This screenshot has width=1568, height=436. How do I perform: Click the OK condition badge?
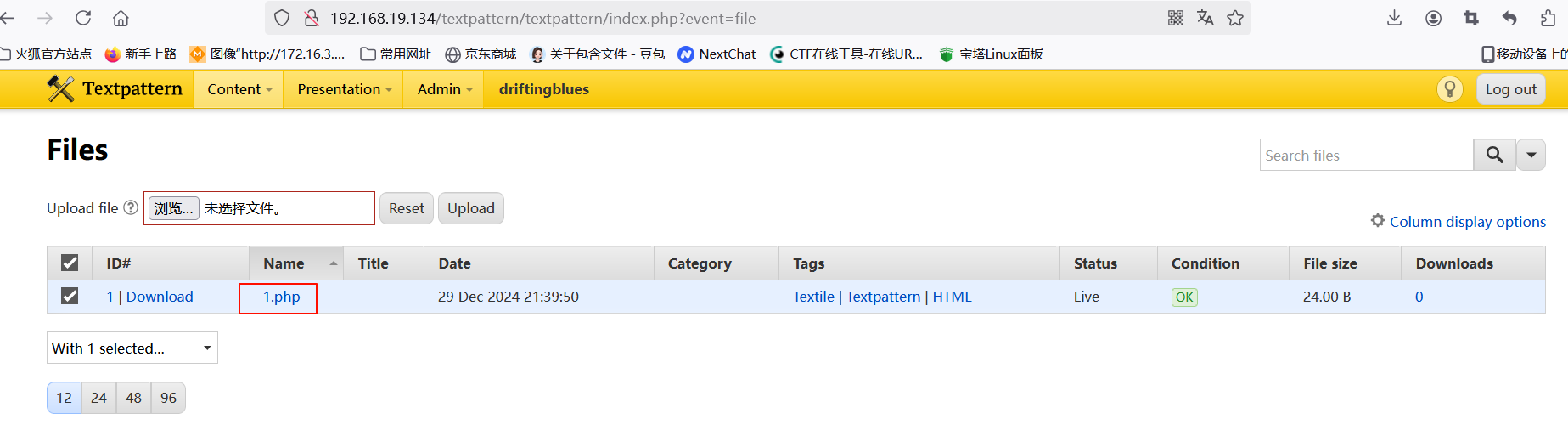(x=1184, y=297)
